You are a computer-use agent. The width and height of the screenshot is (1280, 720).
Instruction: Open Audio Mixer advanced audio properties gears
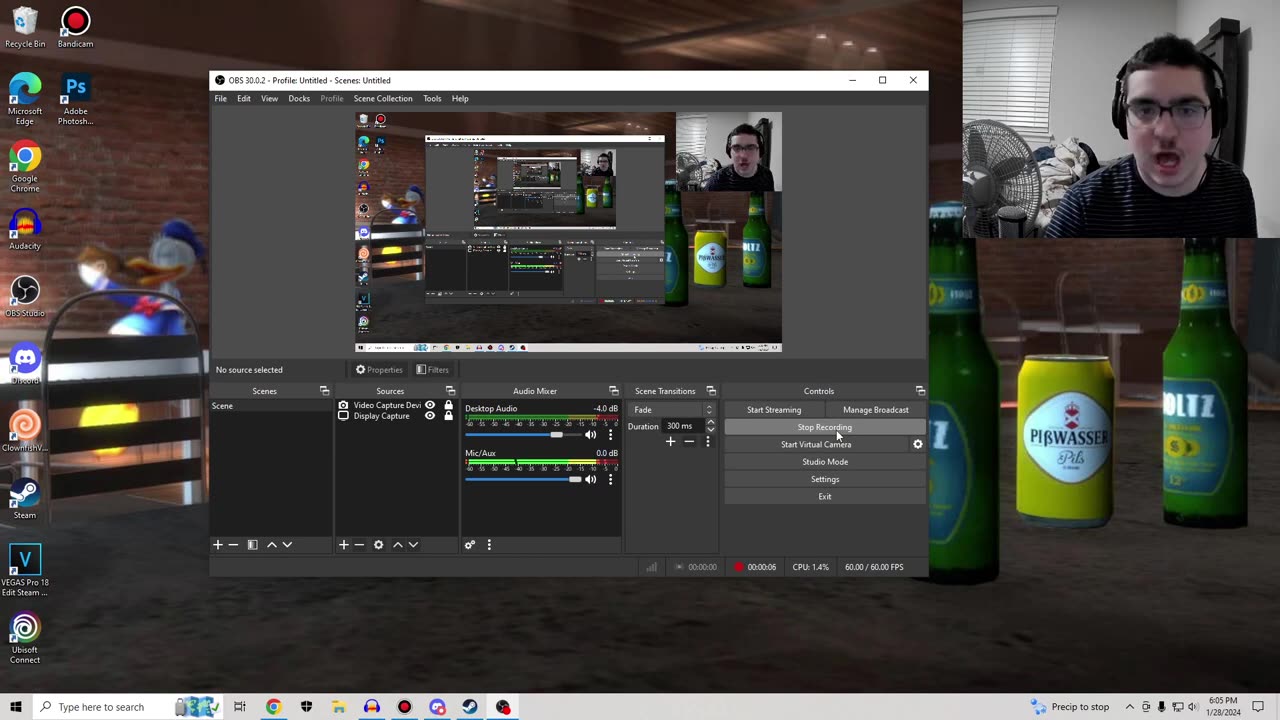469,545
